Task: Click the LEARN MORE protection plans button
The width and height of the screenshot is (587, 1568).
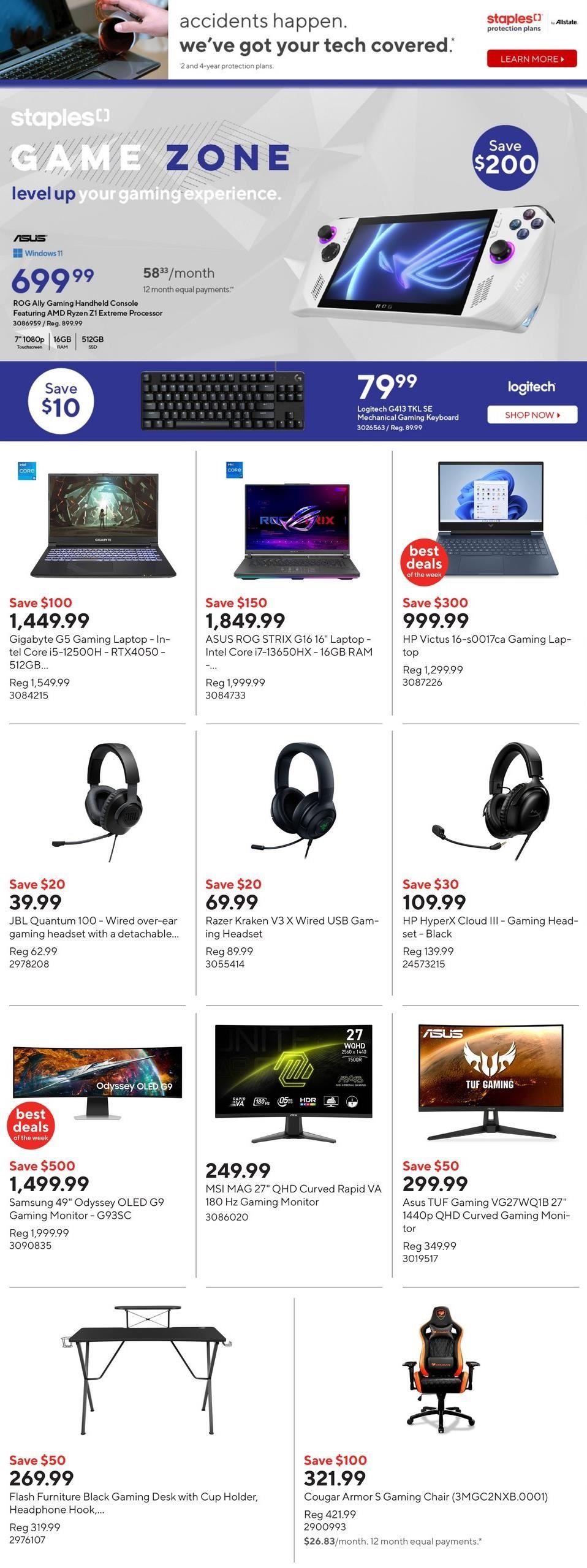Action: [532, 59]
